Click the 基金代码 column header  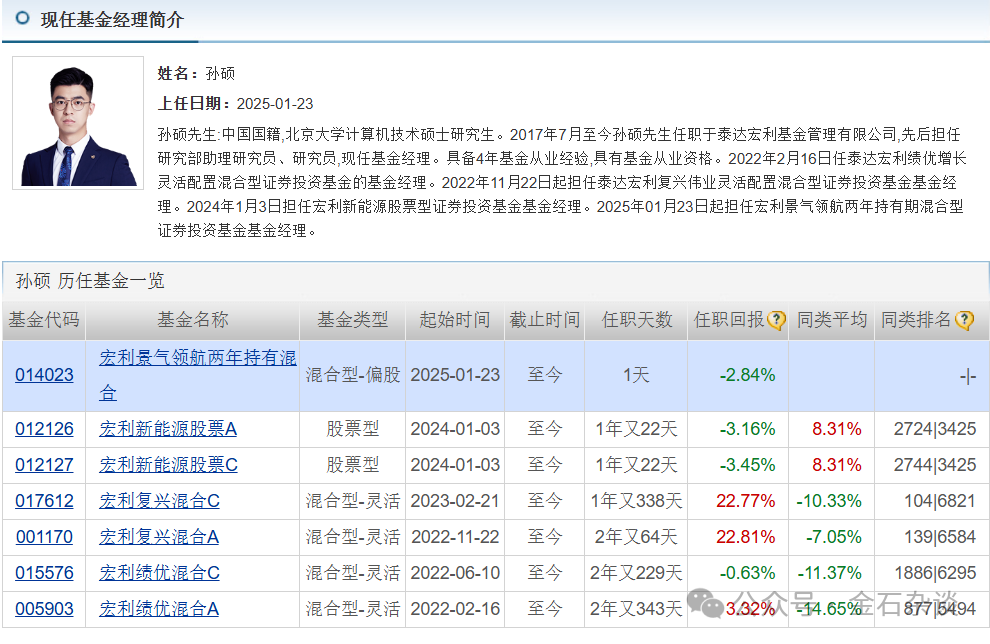point(44,320)
